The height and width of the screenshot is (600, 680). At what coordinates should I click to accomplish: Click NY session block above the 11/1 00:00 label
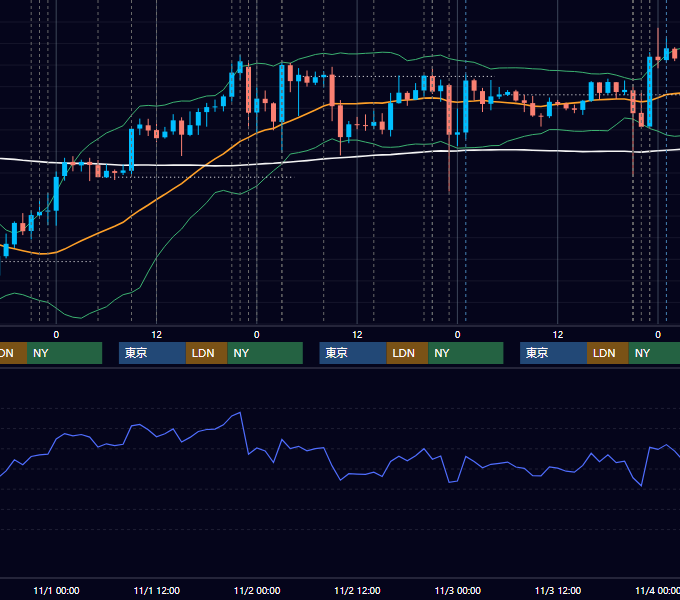(x=64, y=353)
